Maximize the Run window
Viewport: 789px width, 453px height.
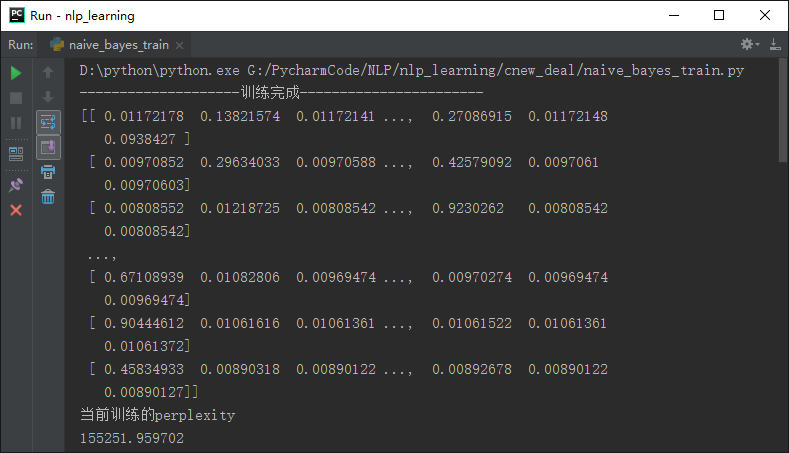pos(719,16)
